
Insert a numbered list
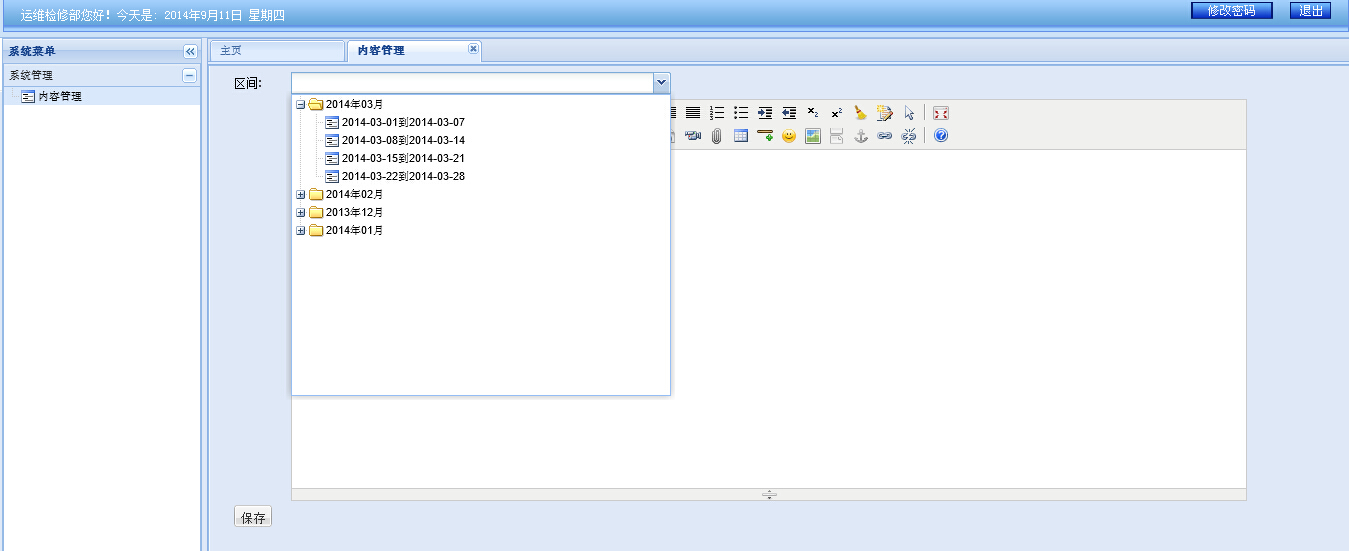(717, 113)
